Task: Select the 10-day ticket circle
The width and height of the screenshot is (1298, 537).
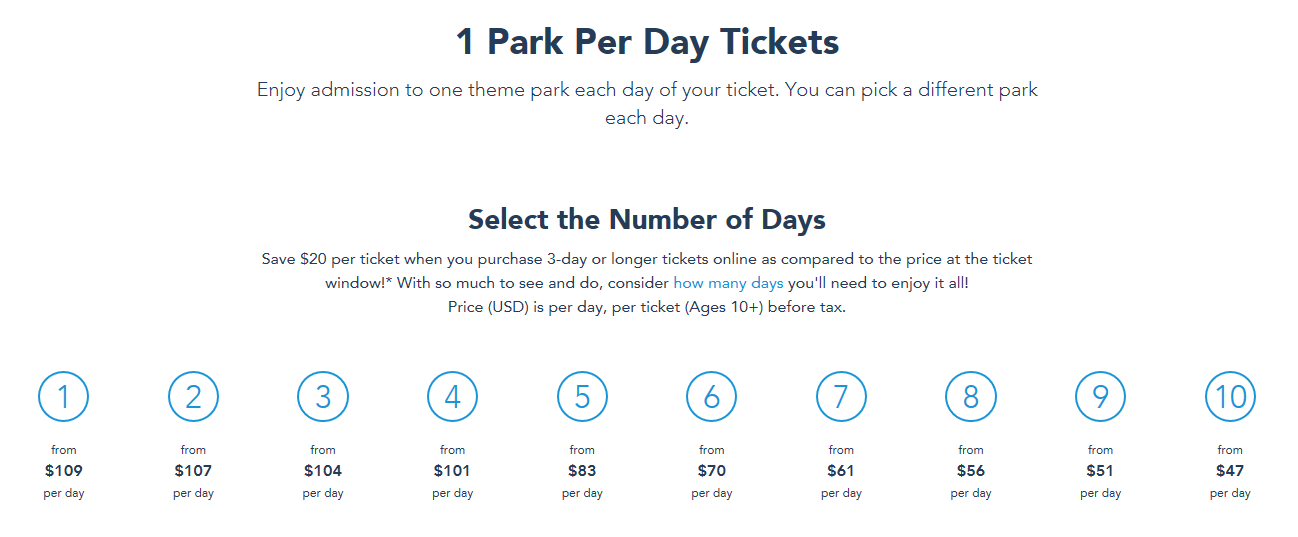Action: (x=1230, y=397)
